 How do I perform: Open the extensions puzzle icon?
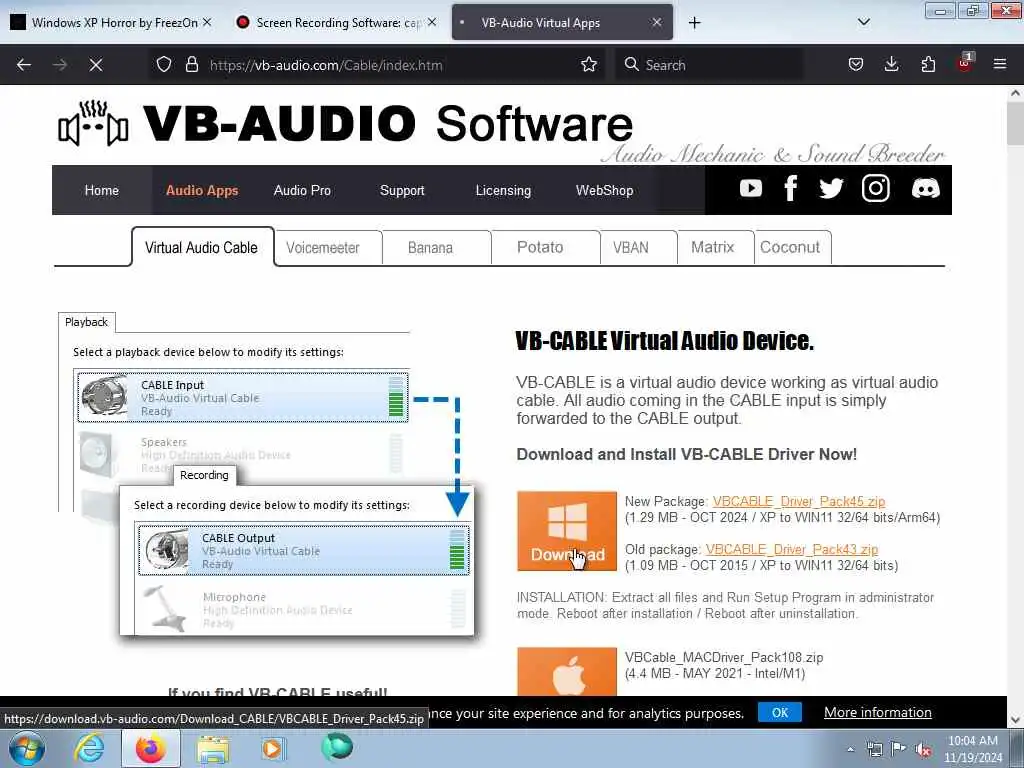(x=928, y=65)
